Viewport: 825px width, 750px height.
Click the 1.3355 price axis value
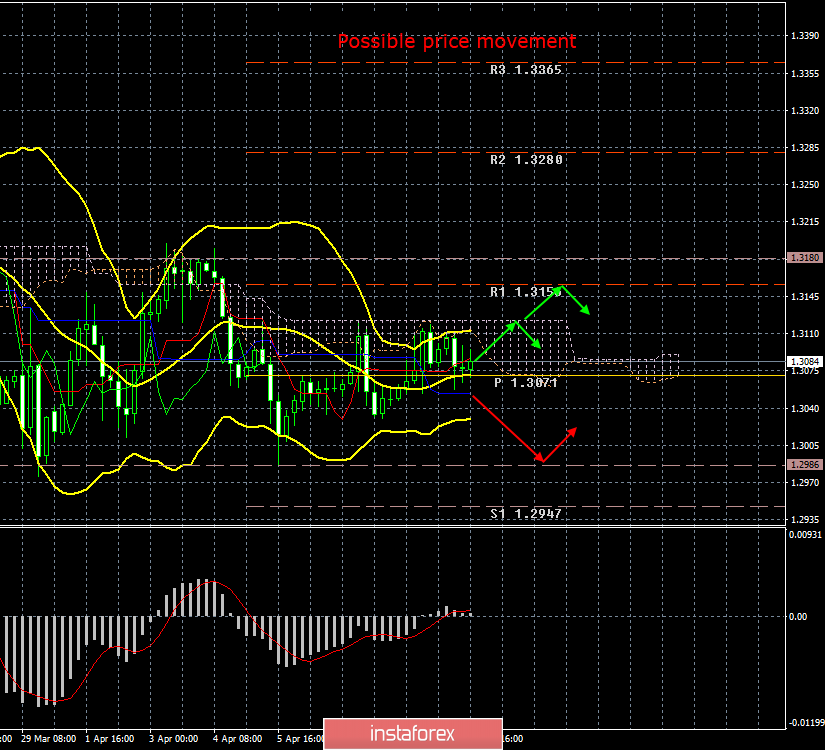click(805, 74)
